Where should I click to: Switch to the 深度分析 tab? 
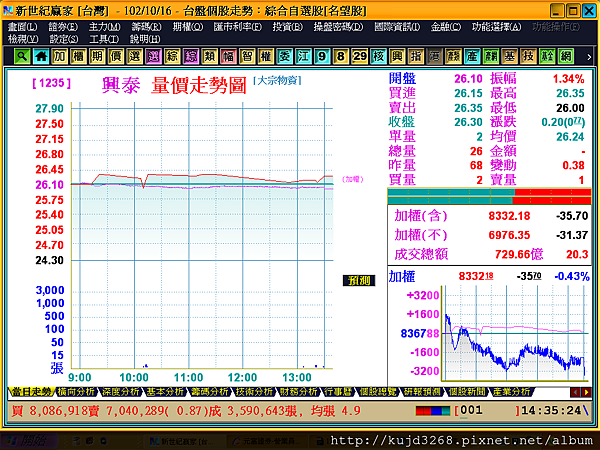coord(121,392)
